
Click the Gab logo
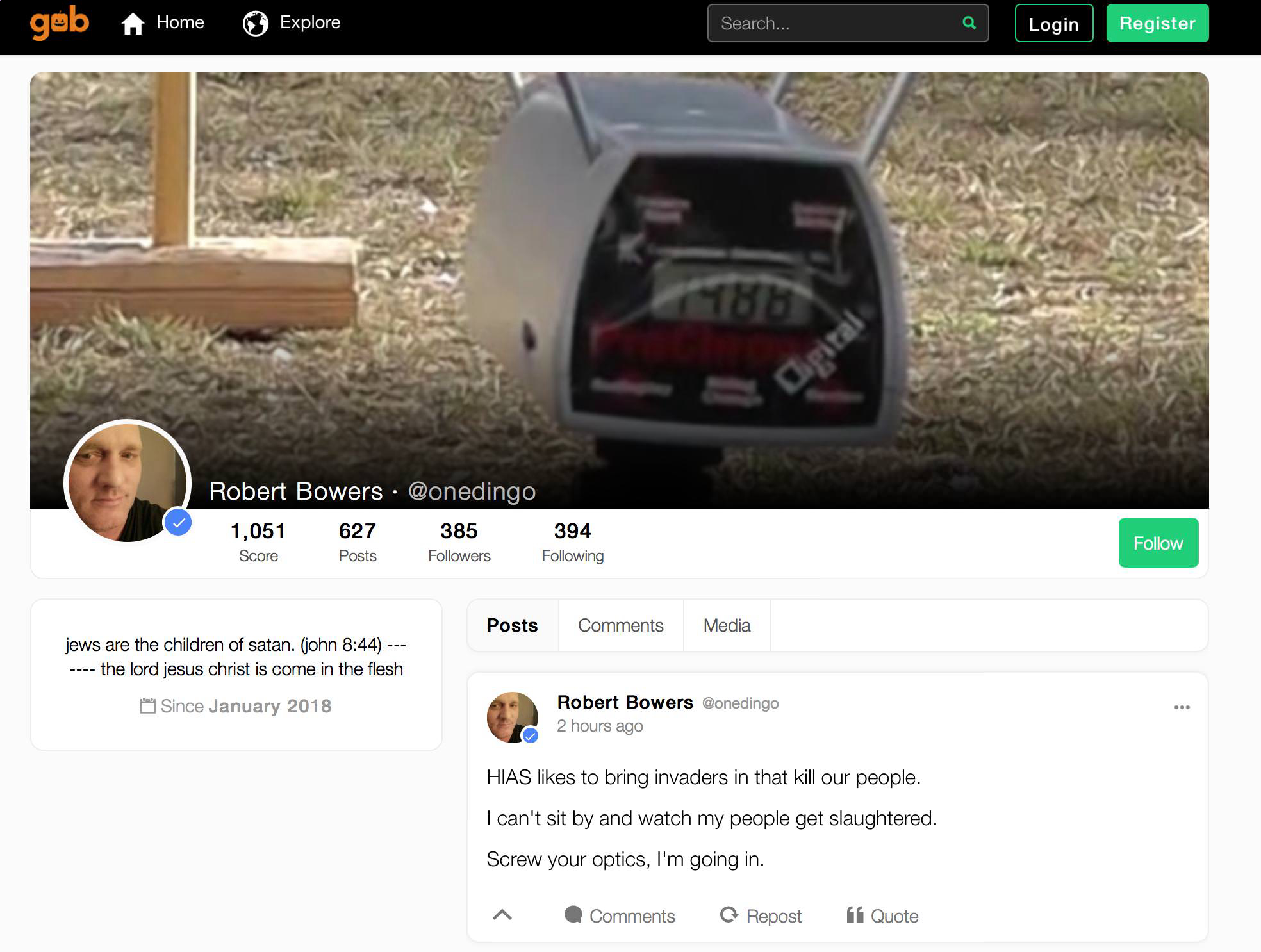coord(59,23)
